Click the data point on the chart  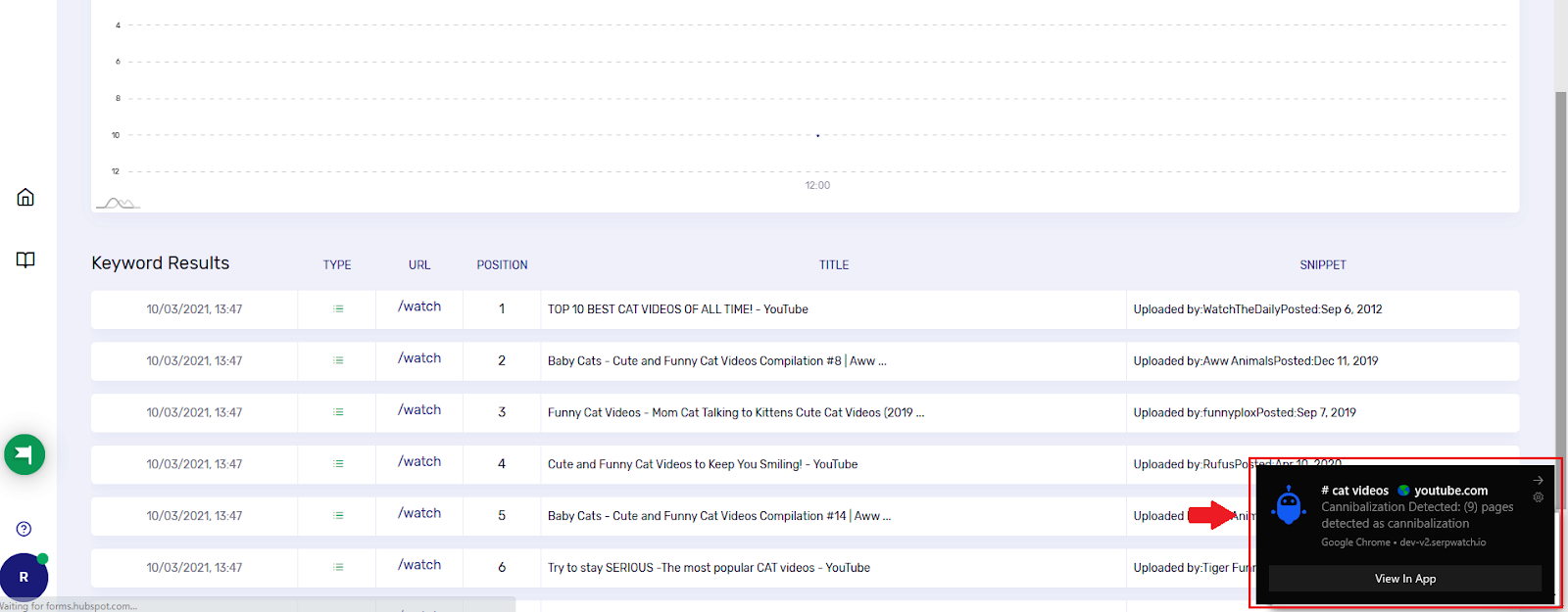pyautogui.click(x=817, y=135)
